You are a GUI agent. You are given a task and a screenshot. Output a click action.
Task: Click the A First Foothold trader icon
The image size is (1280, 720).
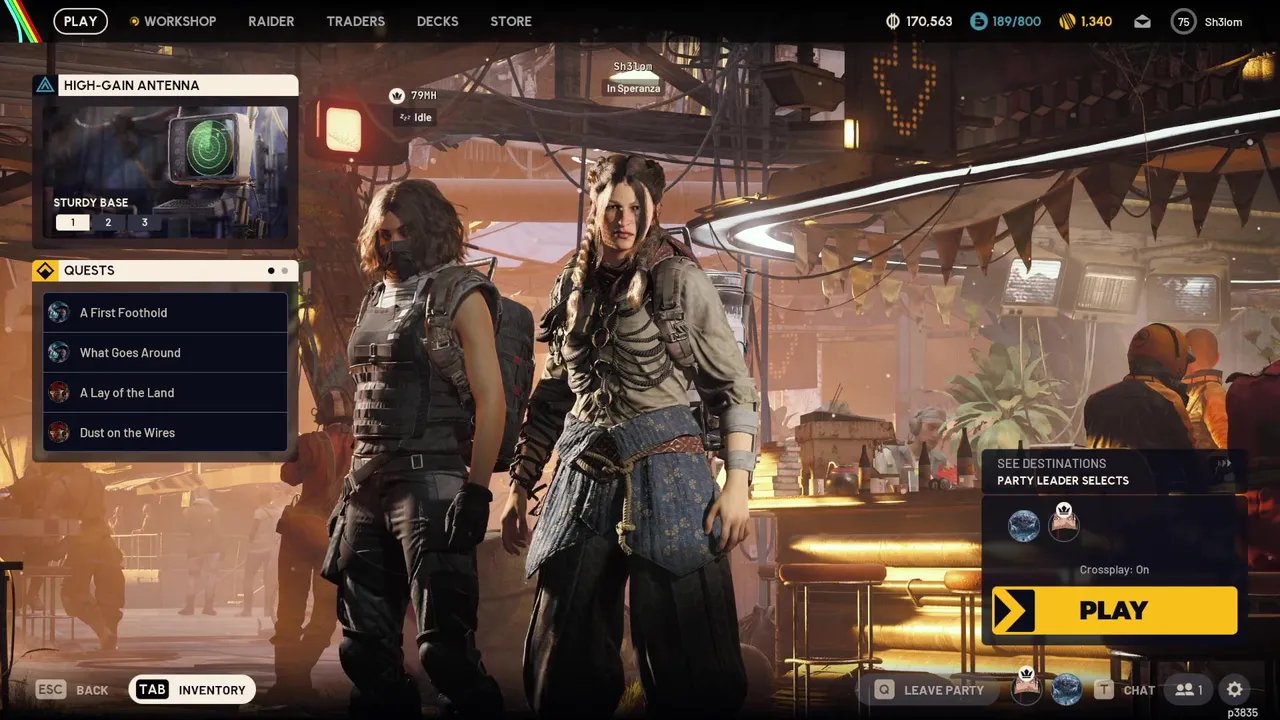pyautogui.click(x=59, y=312)
